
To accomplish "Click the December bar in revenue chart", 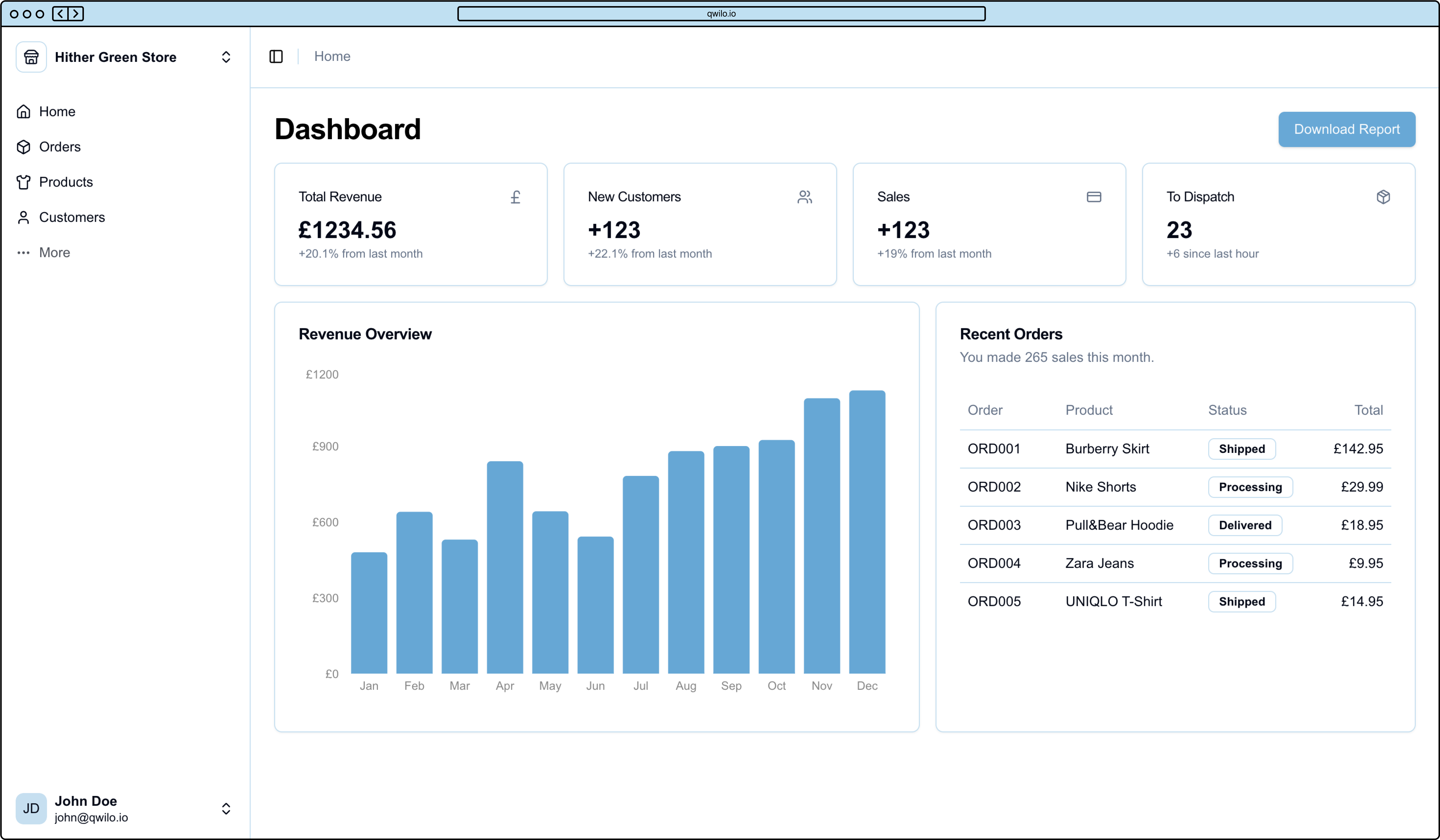I will (867, 531).
